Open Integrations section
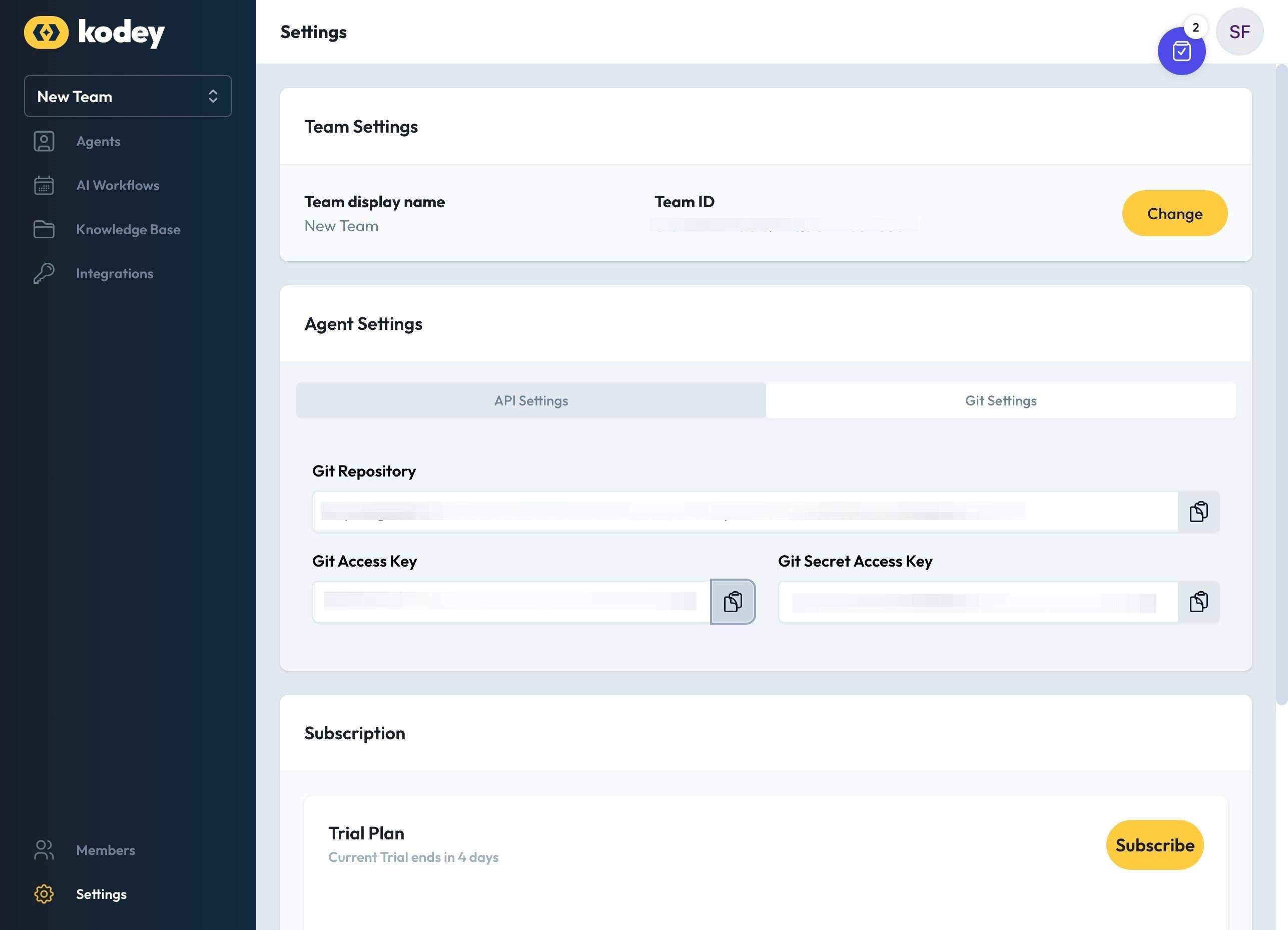The image size is (1288, 930). [x=115, y=273]
